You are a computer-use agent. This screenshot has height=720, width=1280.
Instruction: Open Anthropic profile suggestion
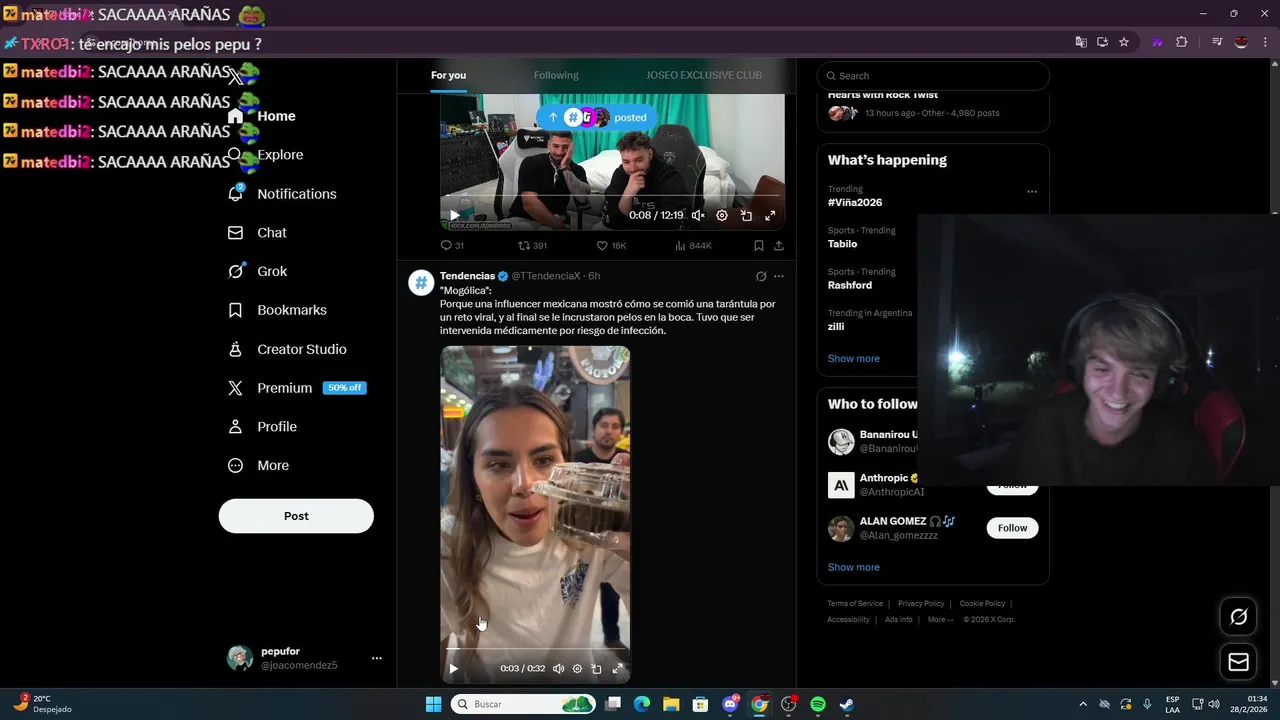tap(884, 478)
